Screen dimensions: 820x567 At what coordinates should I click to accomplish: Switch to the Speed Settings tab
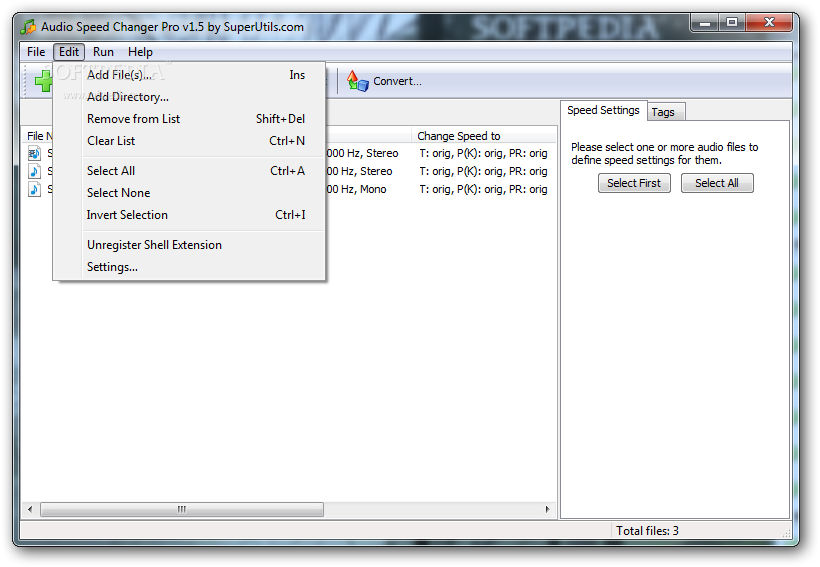coord(603,110)
